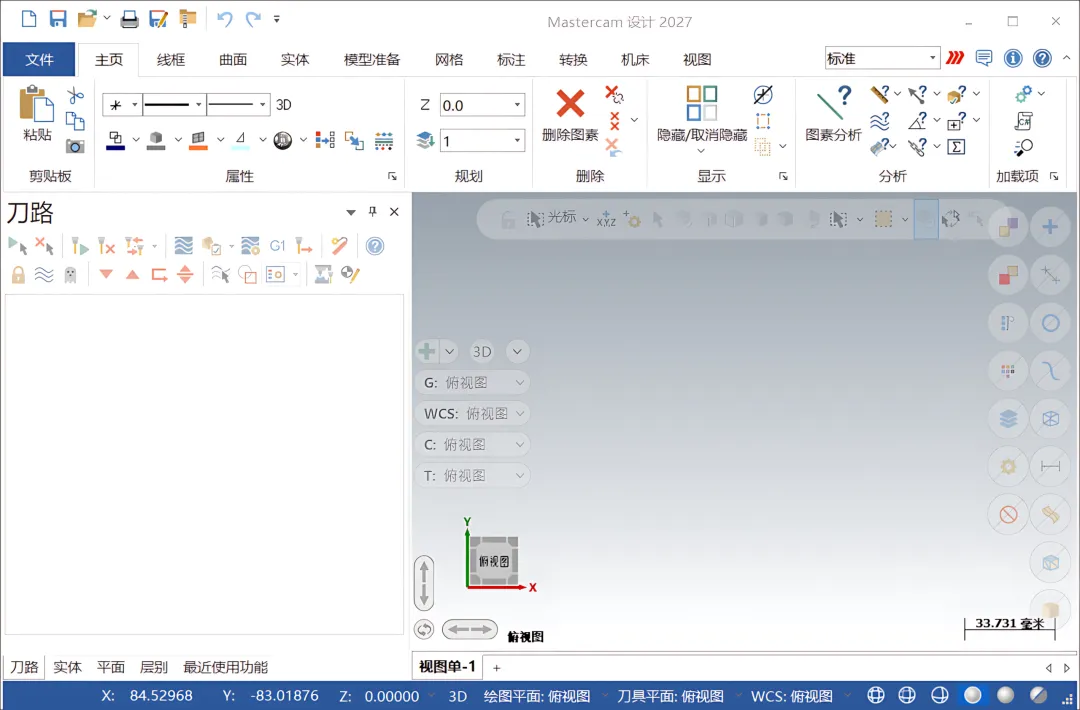Click the 视图单-1 viewsheet tab

pos(448,666)
